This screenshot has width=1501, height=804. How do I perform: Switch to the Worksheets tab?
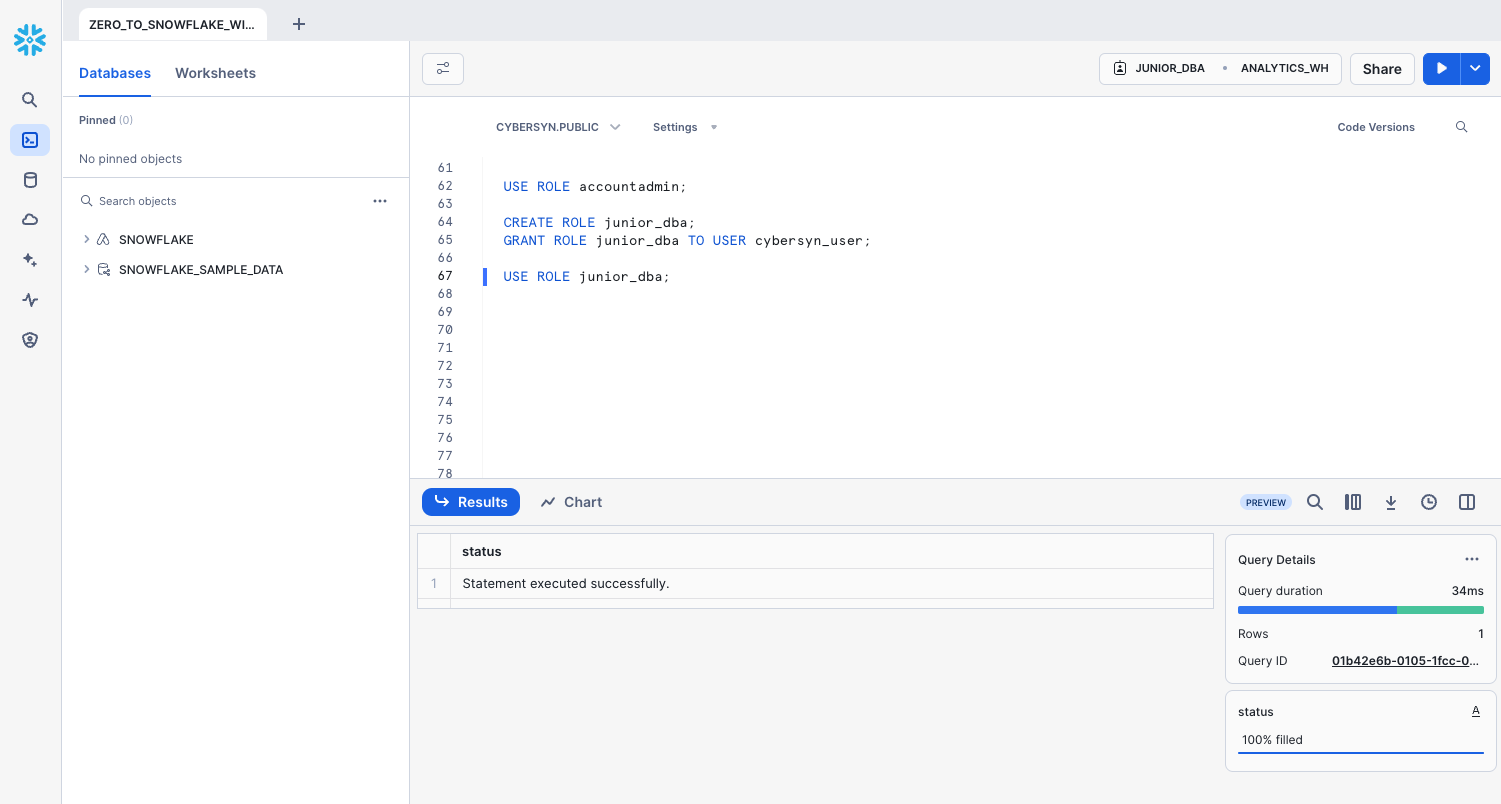tap(215, 73)
